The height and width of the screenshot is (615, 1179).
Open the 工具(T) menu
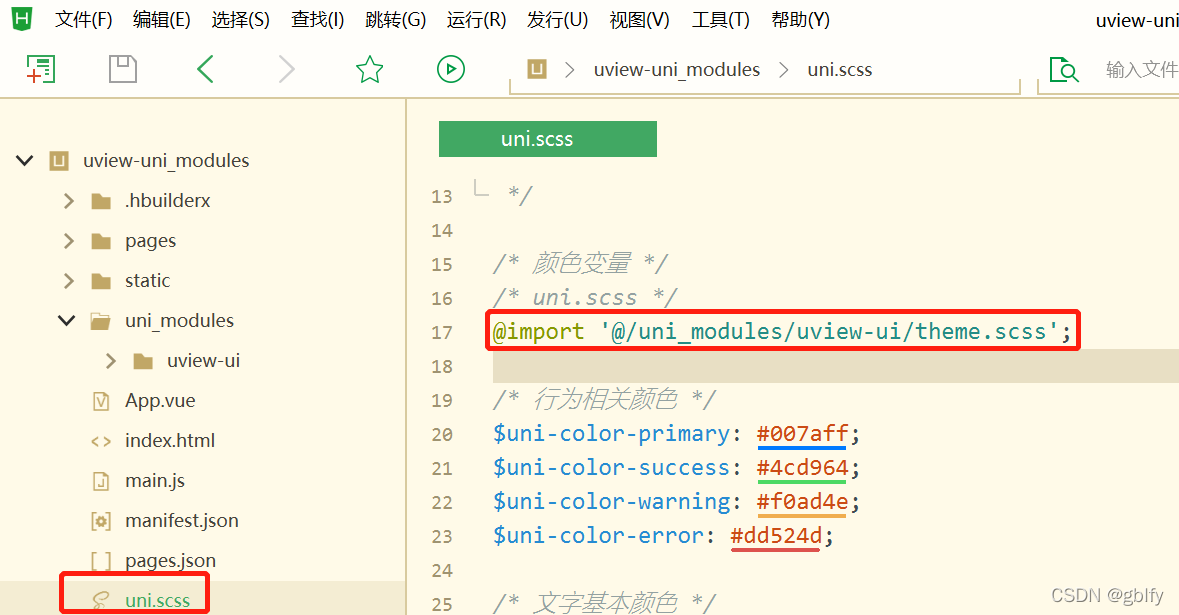720,20
